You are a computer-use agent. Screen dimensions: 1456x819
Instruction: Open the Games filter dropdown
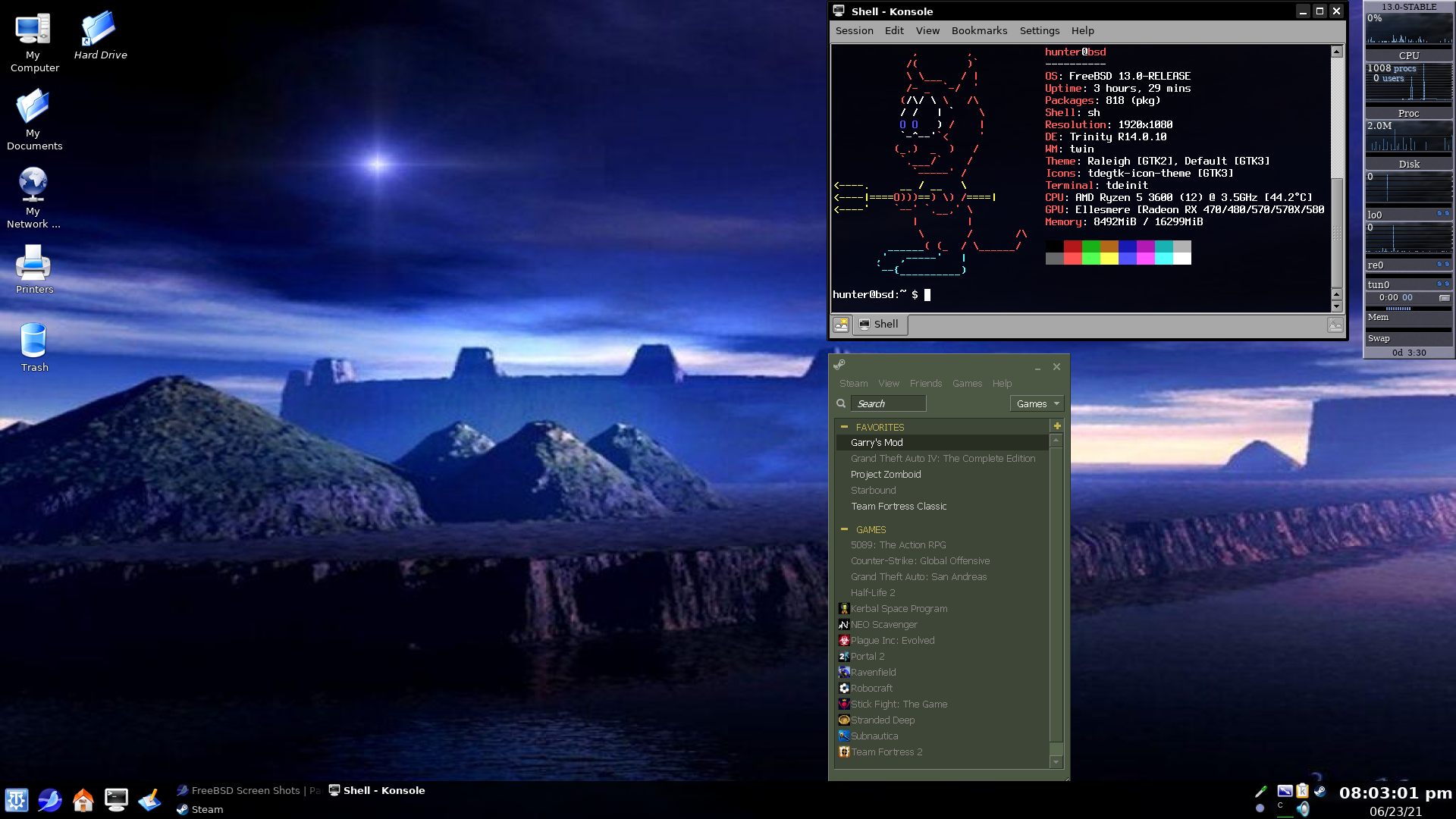(x=1037, y=403)
